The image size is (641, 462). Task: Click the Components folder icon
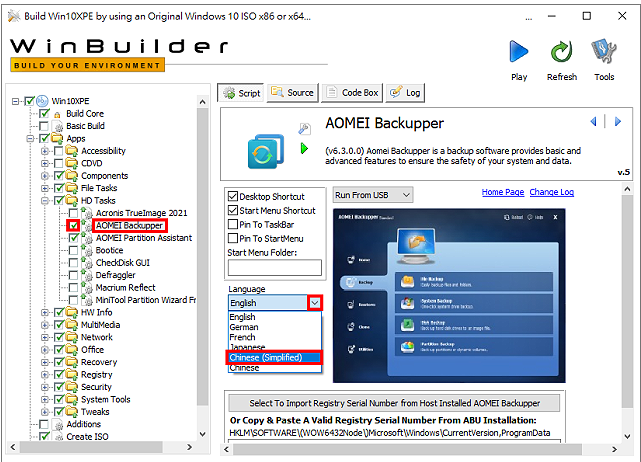coord(72,176)
